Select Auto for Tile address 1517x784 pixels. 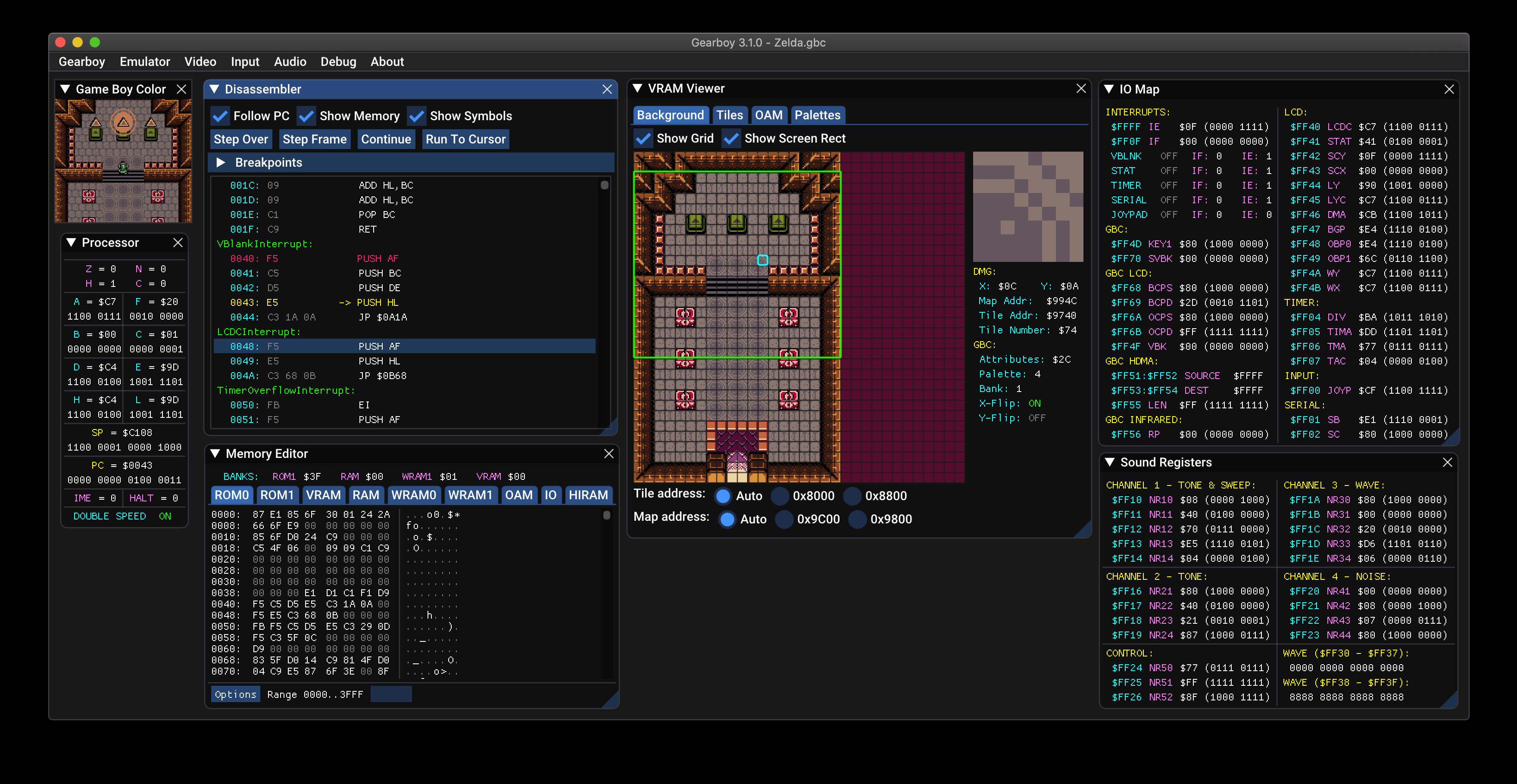coord(723,495)
